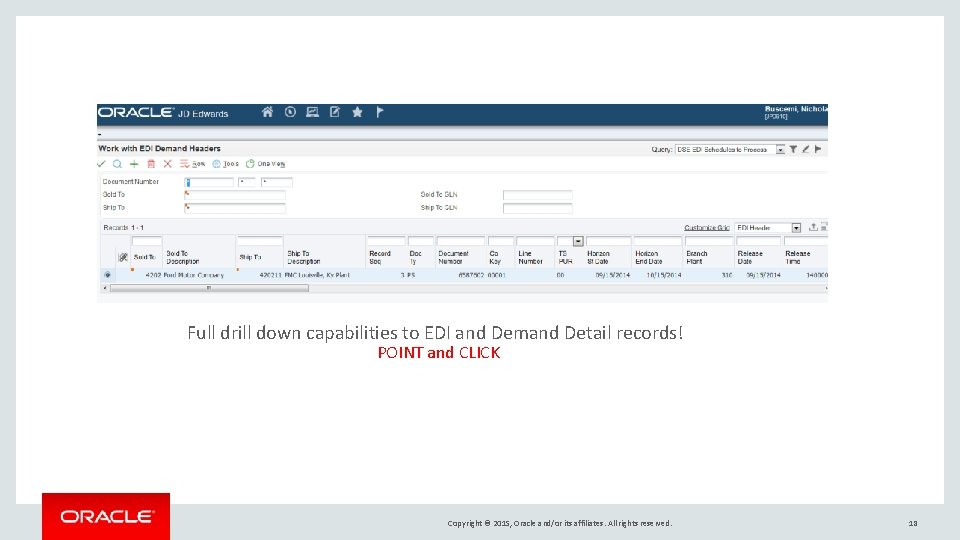960x540 pixels.
Task: Open the EDI Header grid format dropdown
Action: point(796,228)
